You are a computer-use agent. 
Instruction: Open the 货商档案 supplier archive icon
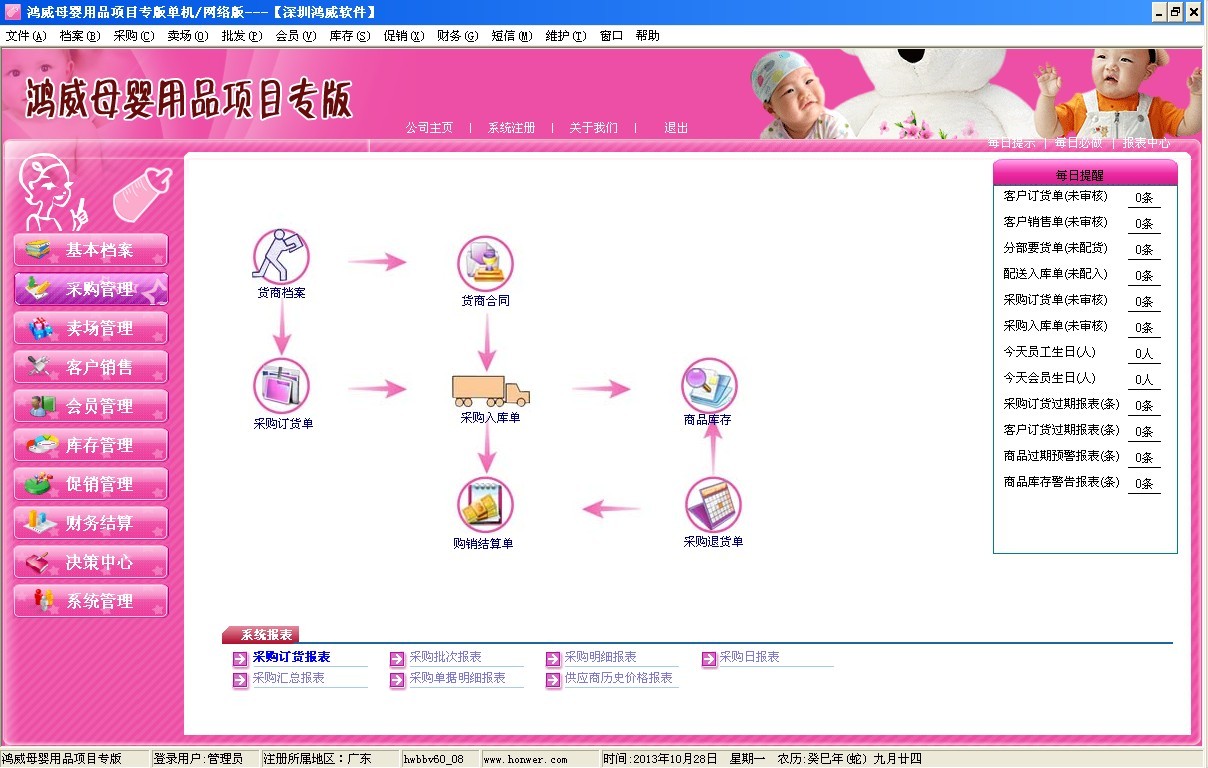281,257
